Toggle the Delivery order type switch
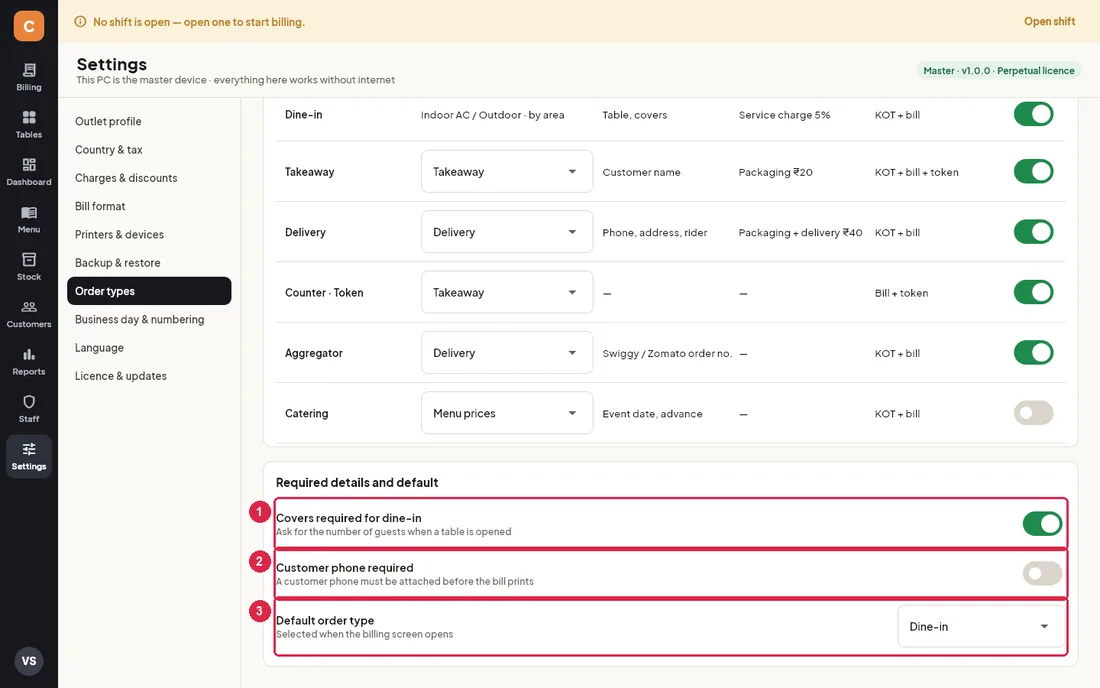The image size is (1100, 688). [x=1033, y=232]
